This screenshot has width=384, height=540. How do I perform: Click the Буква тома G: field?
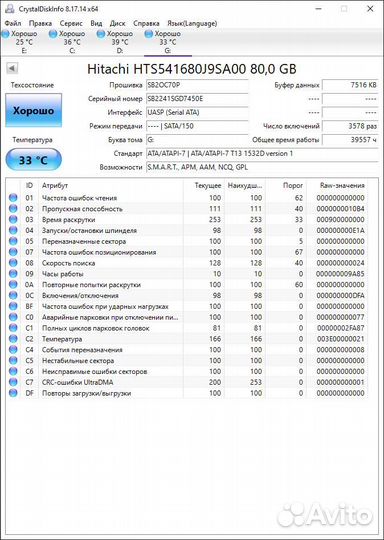(197, 140)
